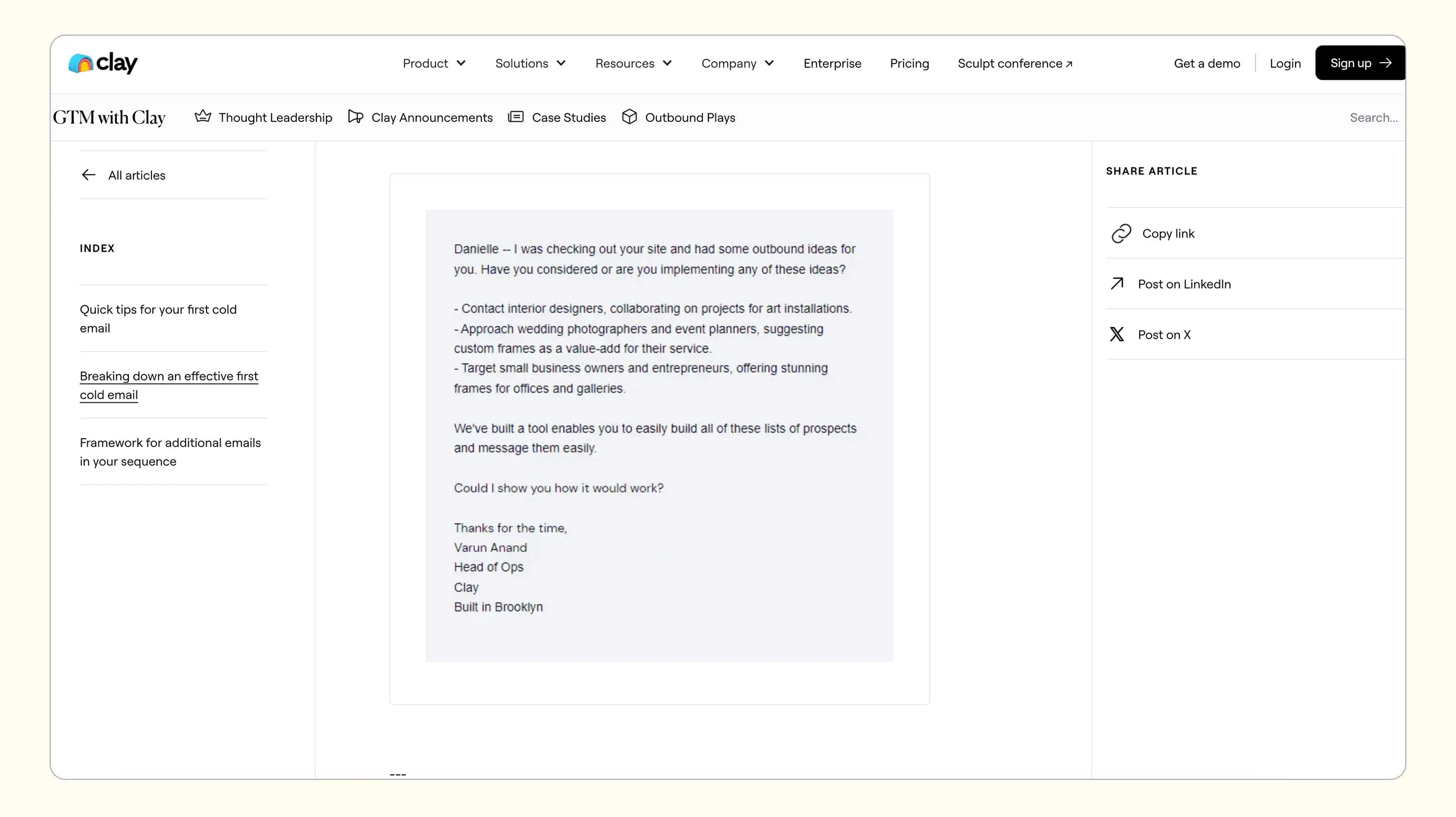The width and height of the screenshot is (1456, 817).
Task: Click the Search input field
Action: coord(1373,117)
